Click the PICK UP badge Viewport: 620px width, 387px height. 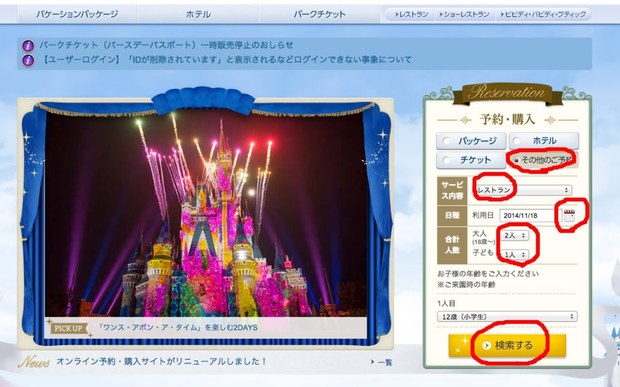tap(68, 328)
